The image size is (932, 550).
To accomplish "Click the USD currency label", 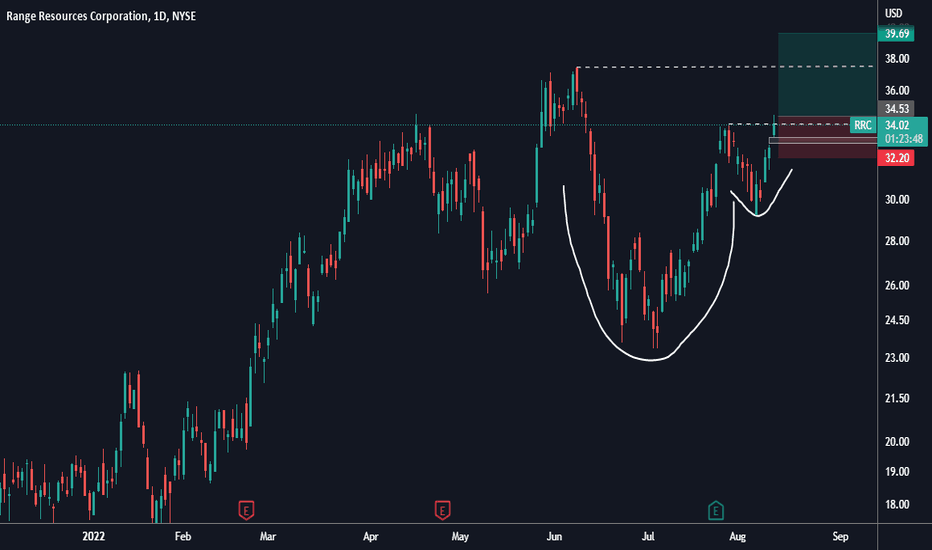I will pyautogui.click(x=893, y=13).
